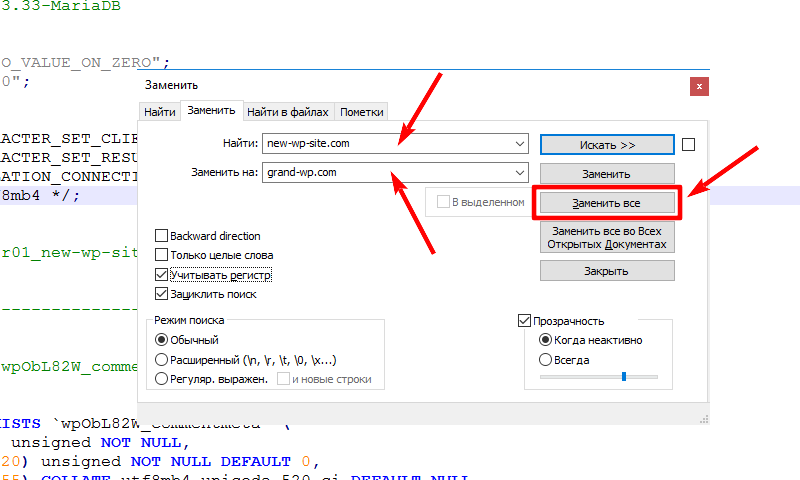Replace in all open documents button
The image size is (800, 480).
click(x=607, y=238)
